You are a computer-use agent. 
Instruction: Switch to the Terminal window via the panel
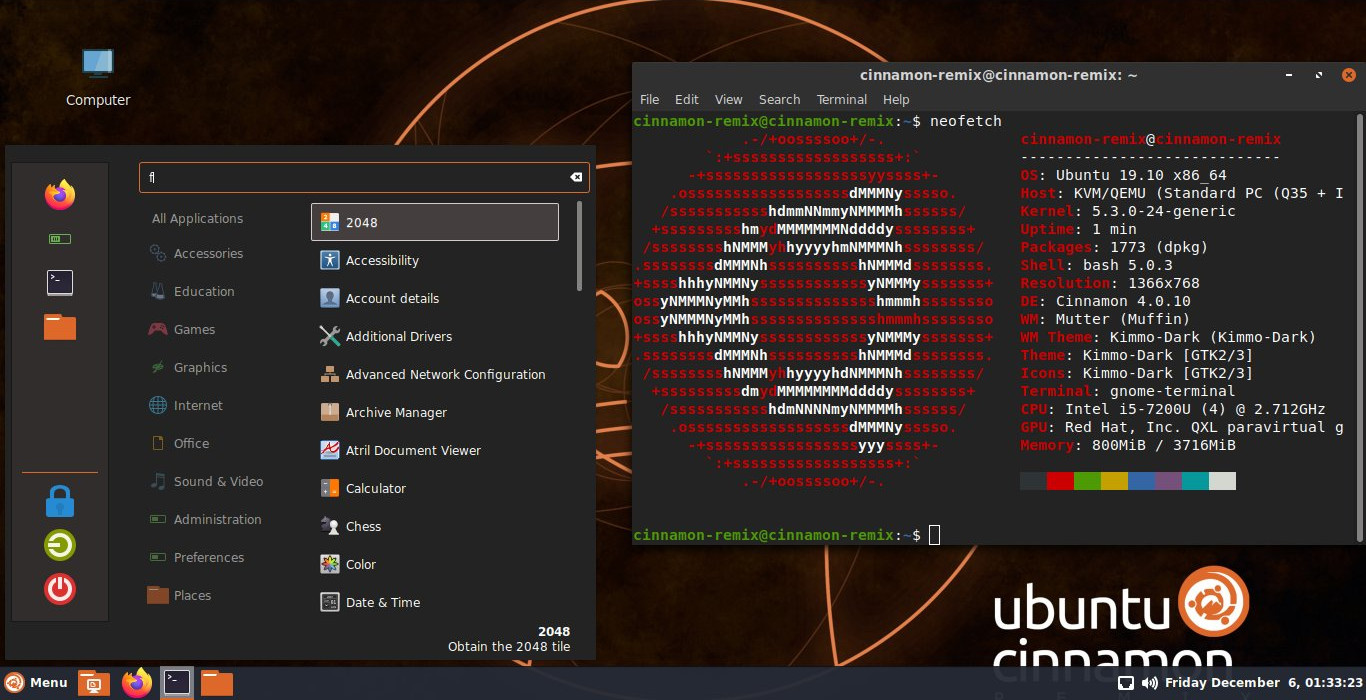[x=177, y=683]
